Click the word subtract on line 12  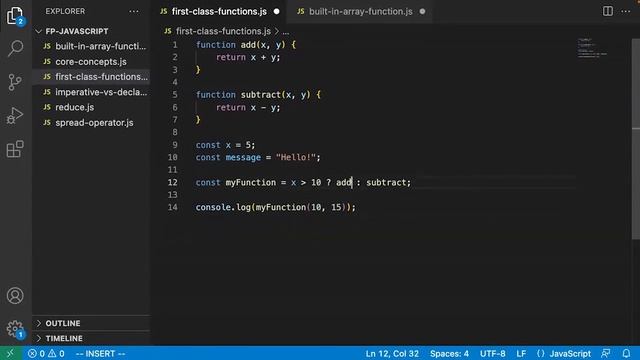[x=386, y=182]
